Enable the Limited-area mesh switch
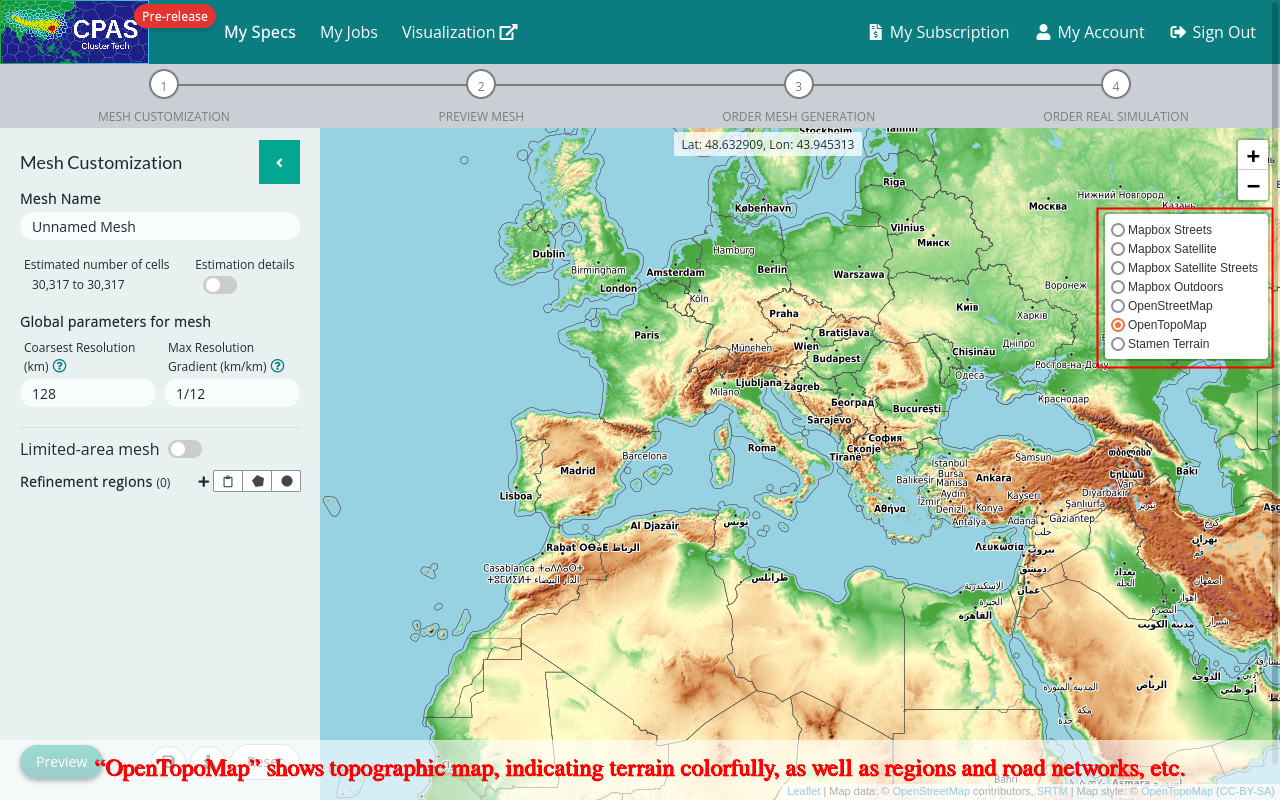Viewport: 1280px width, 800px height. coord(185,449)
